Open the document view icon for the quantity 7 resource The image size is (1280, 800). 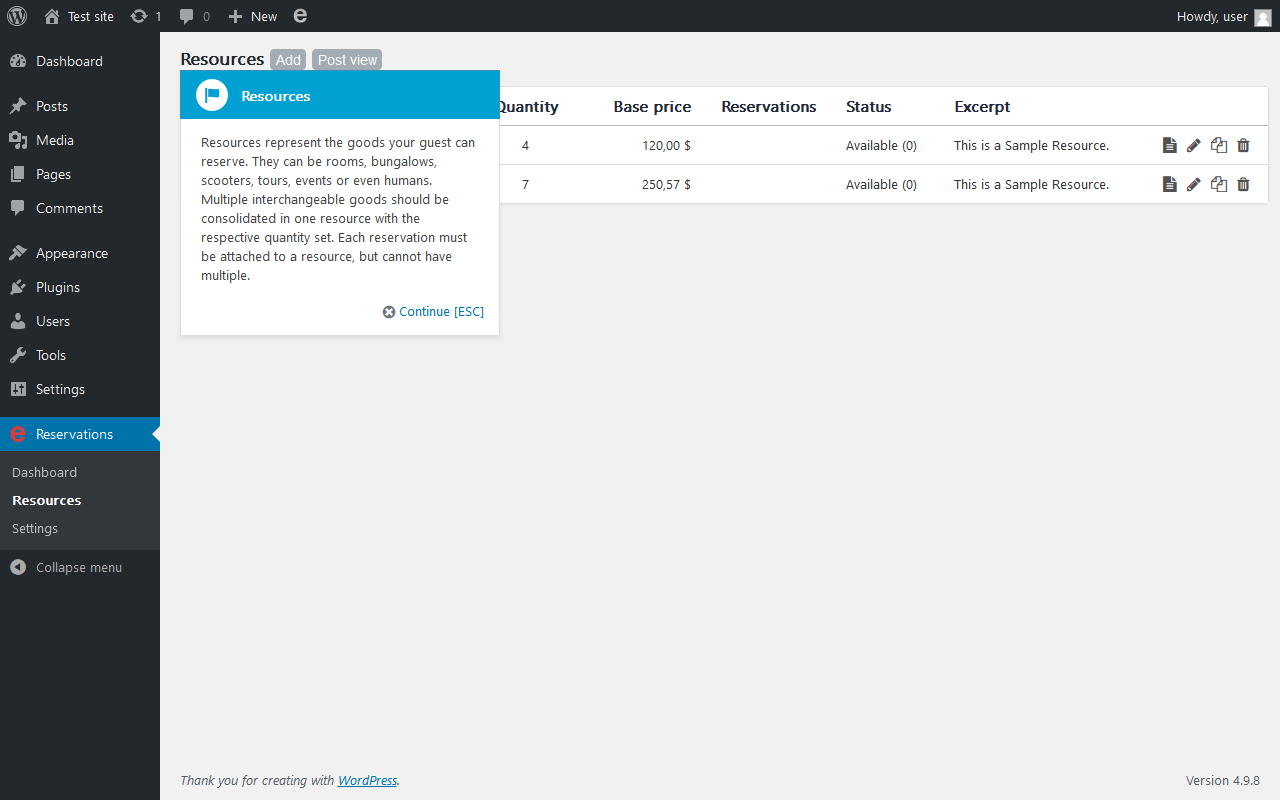tap(1169, 184)
